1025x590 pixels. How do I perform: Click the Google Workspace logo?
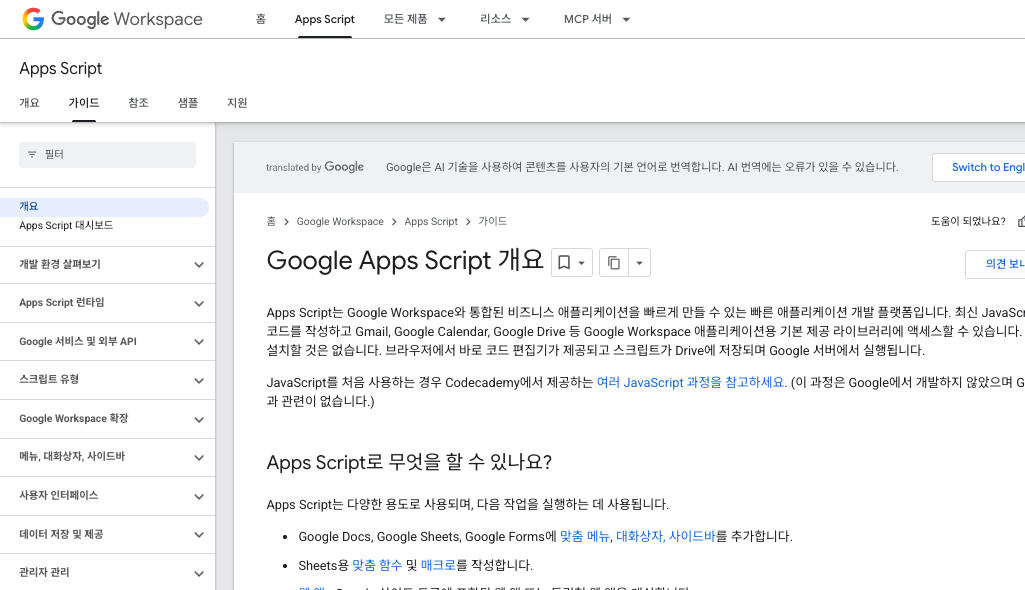click(112, 19)
